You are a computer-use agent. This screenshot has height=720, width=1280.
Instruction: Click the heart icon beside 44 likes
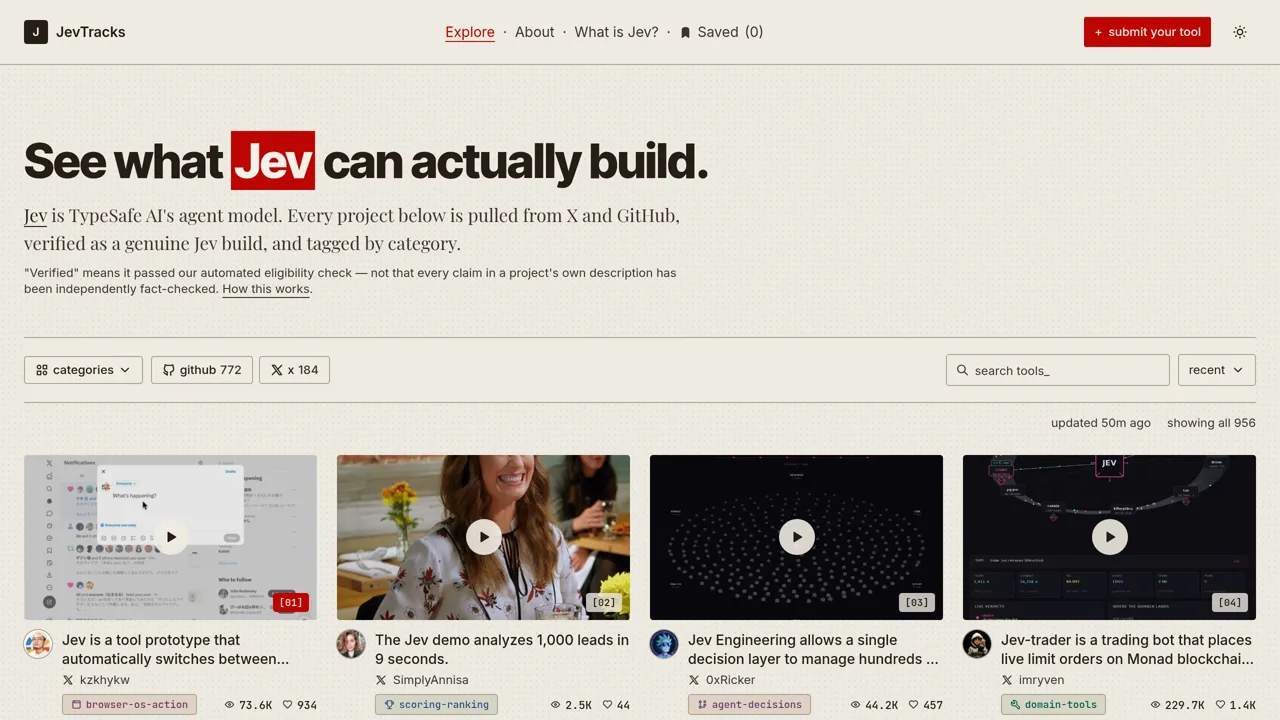click(607, 705)
